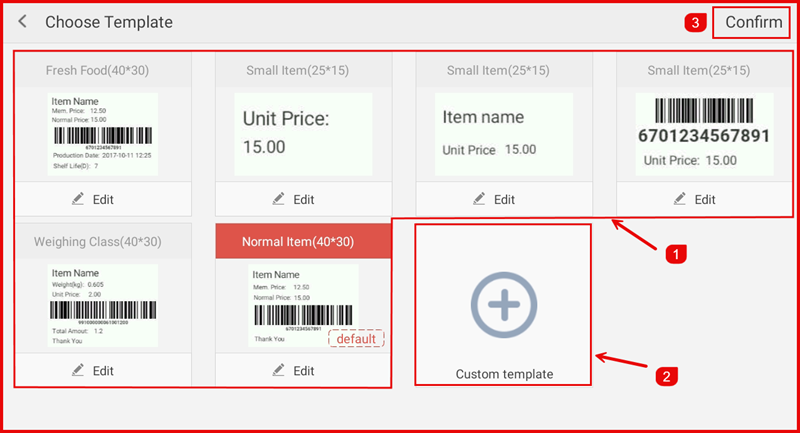
Task: Select the Normal Item default label preview
Action: [300, 305]
